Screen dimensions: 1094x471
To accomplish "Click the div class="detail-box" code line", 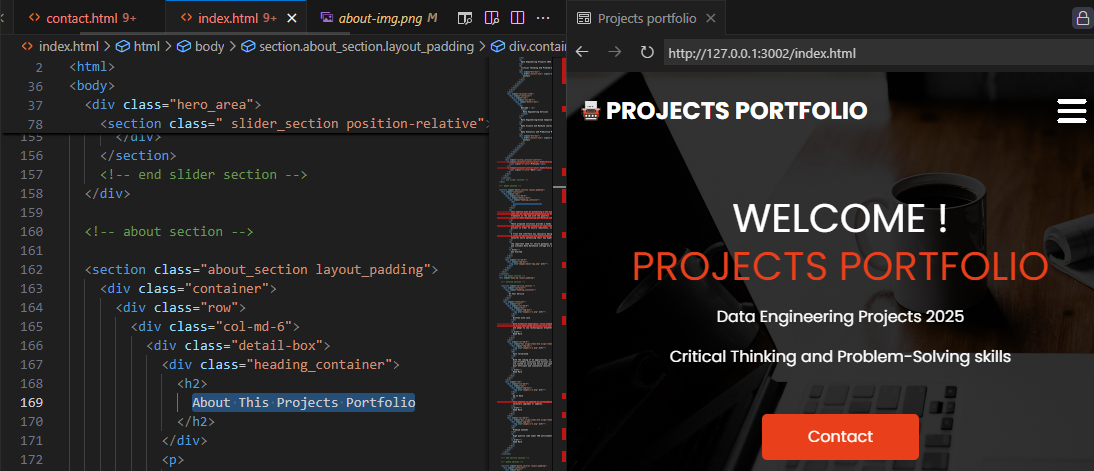I will 238,345.
